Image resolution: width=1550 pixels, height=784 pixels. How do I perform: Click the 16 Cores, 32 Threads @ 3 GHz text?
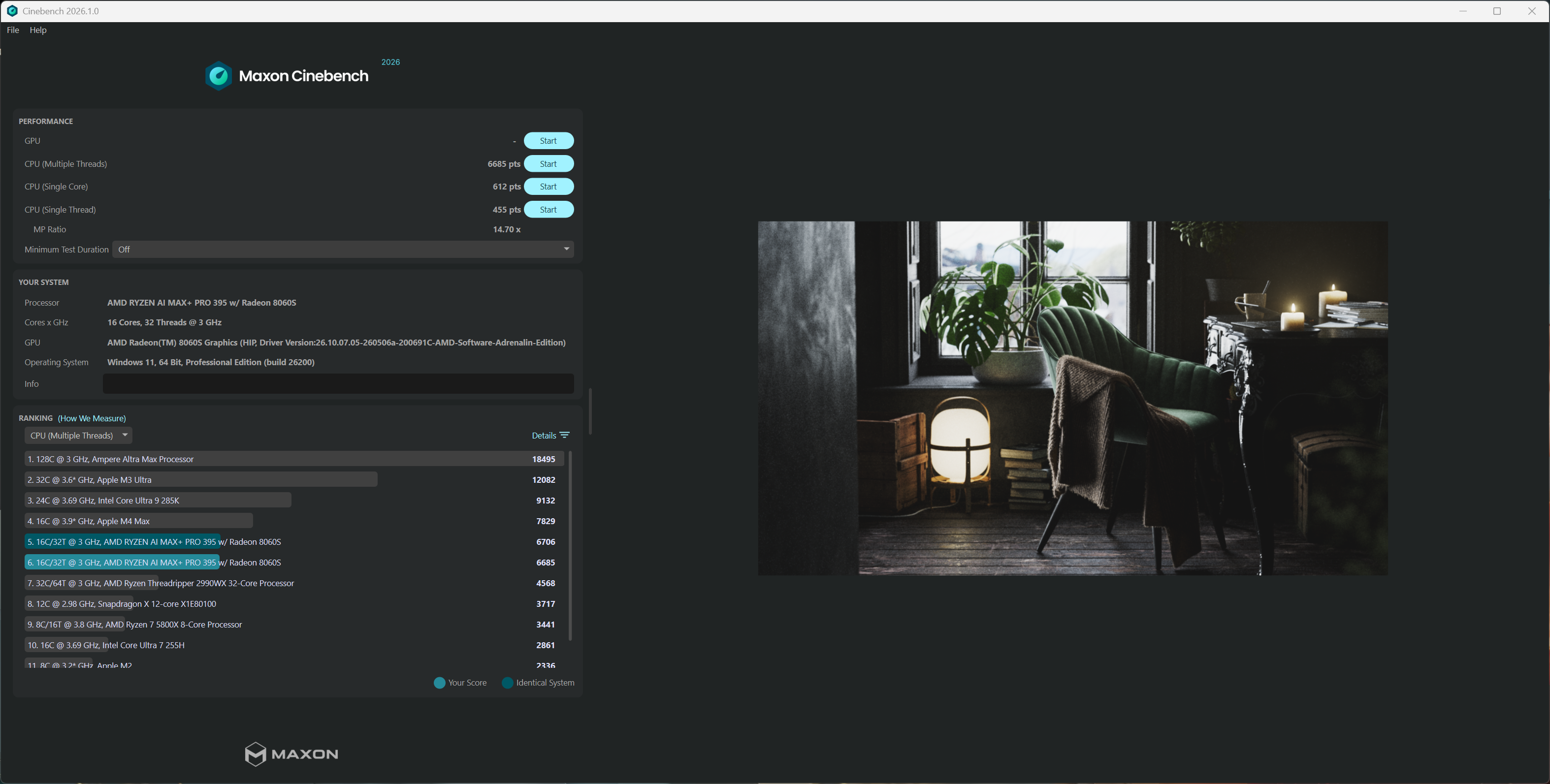(164, 322)
